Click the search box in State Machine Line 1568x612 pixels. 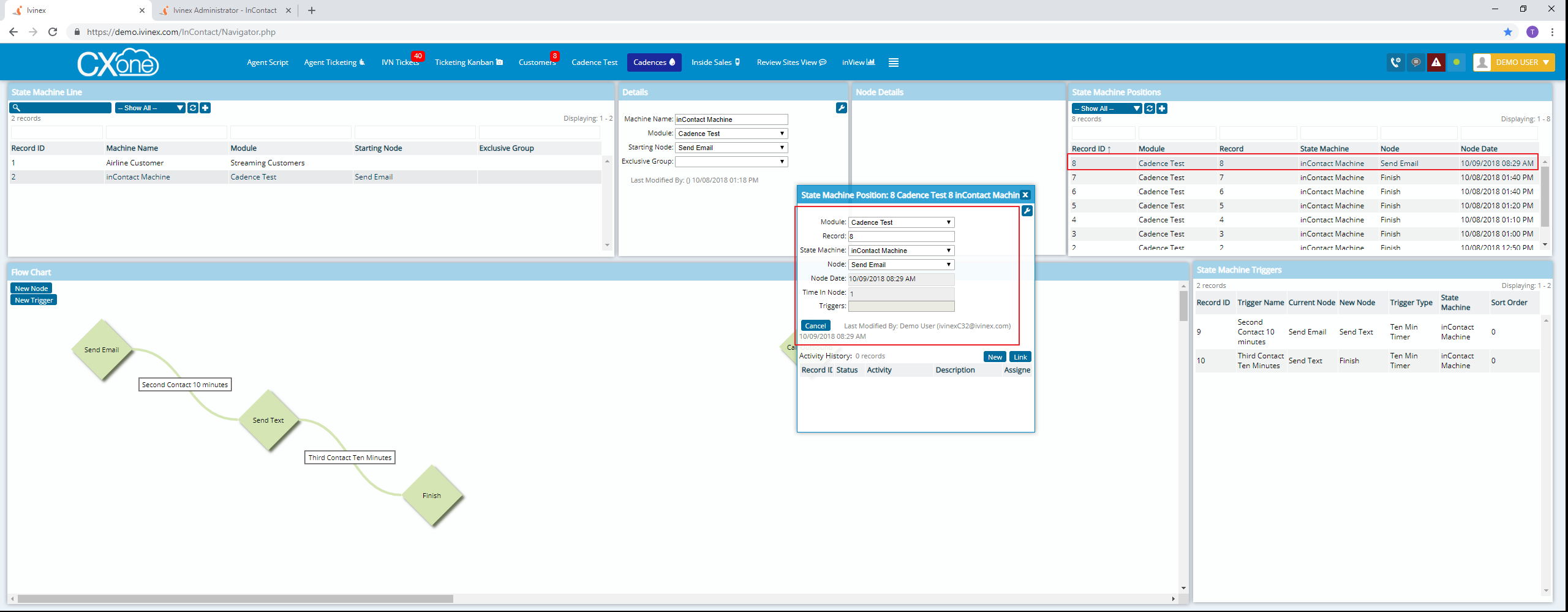(x=60, y=108)
